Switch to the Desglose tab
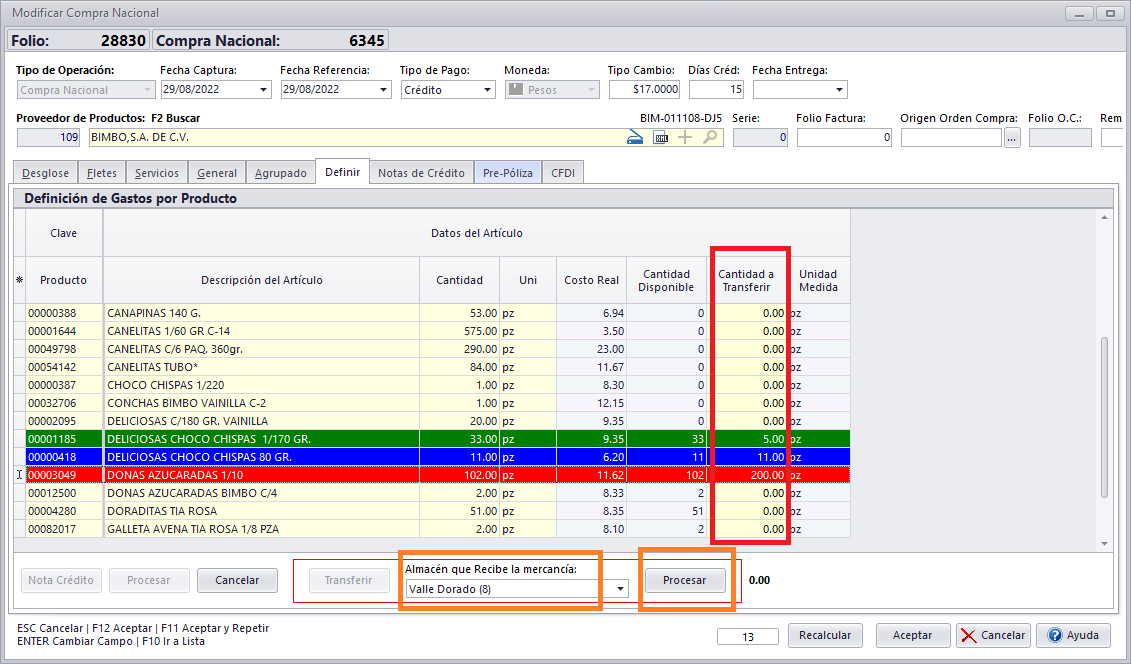Viewport: 1131px width, 664px height. click(x=43, y=173)
